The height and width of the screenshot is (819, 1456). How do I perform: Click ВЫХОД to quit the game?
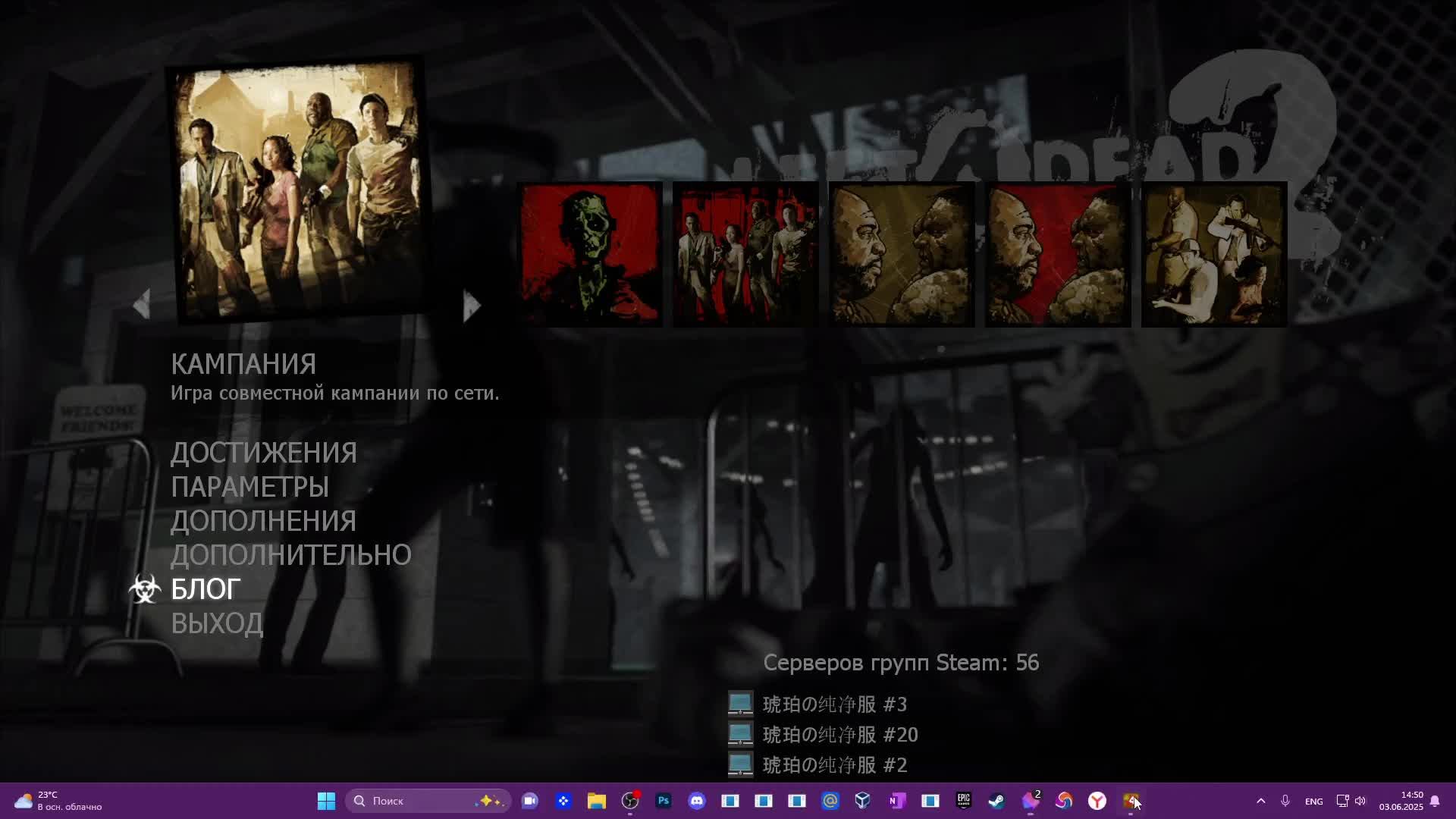(x=217, y=623)
